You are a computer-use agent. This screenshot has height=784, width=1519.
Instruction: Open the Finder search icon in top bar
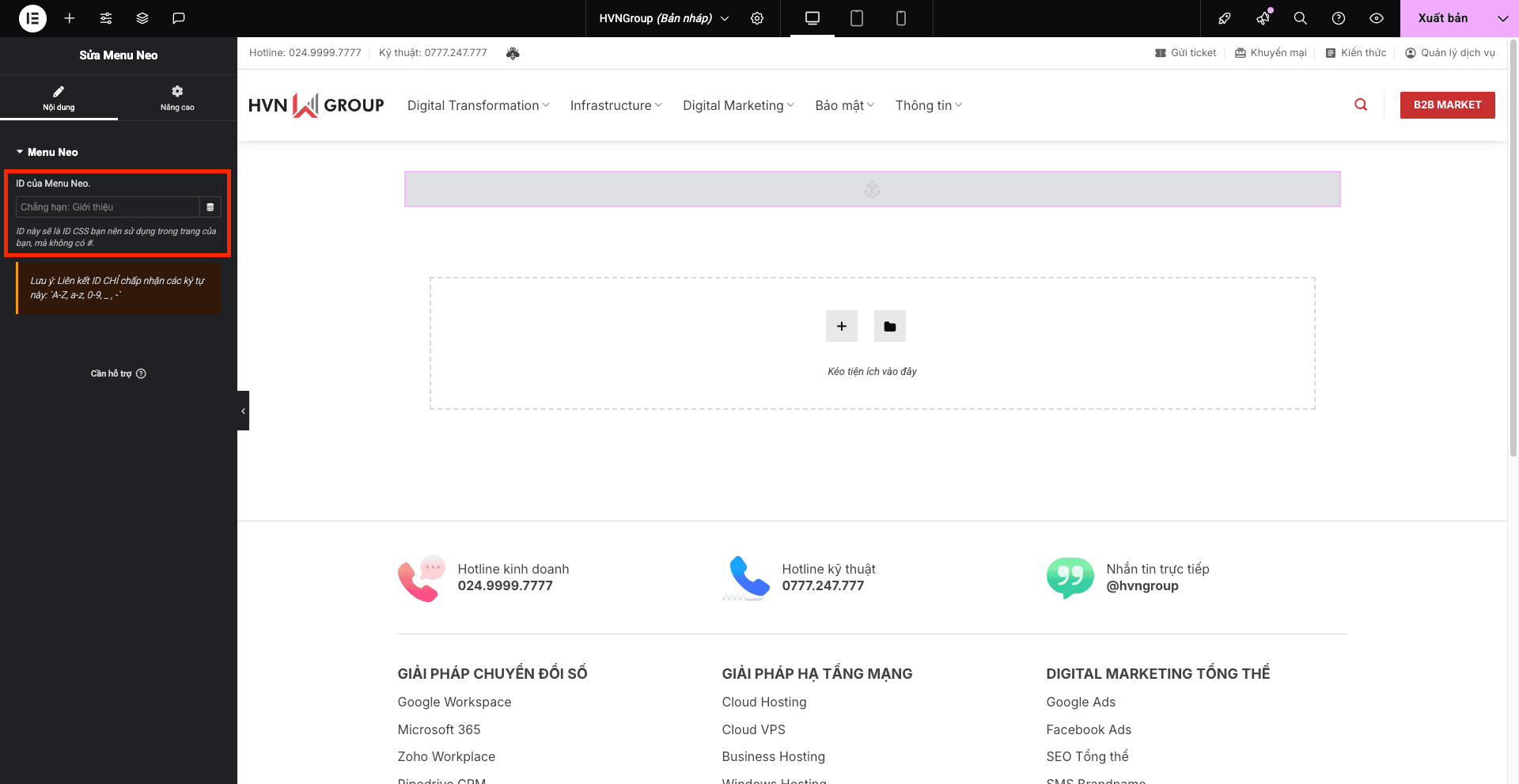(1300, 18)
